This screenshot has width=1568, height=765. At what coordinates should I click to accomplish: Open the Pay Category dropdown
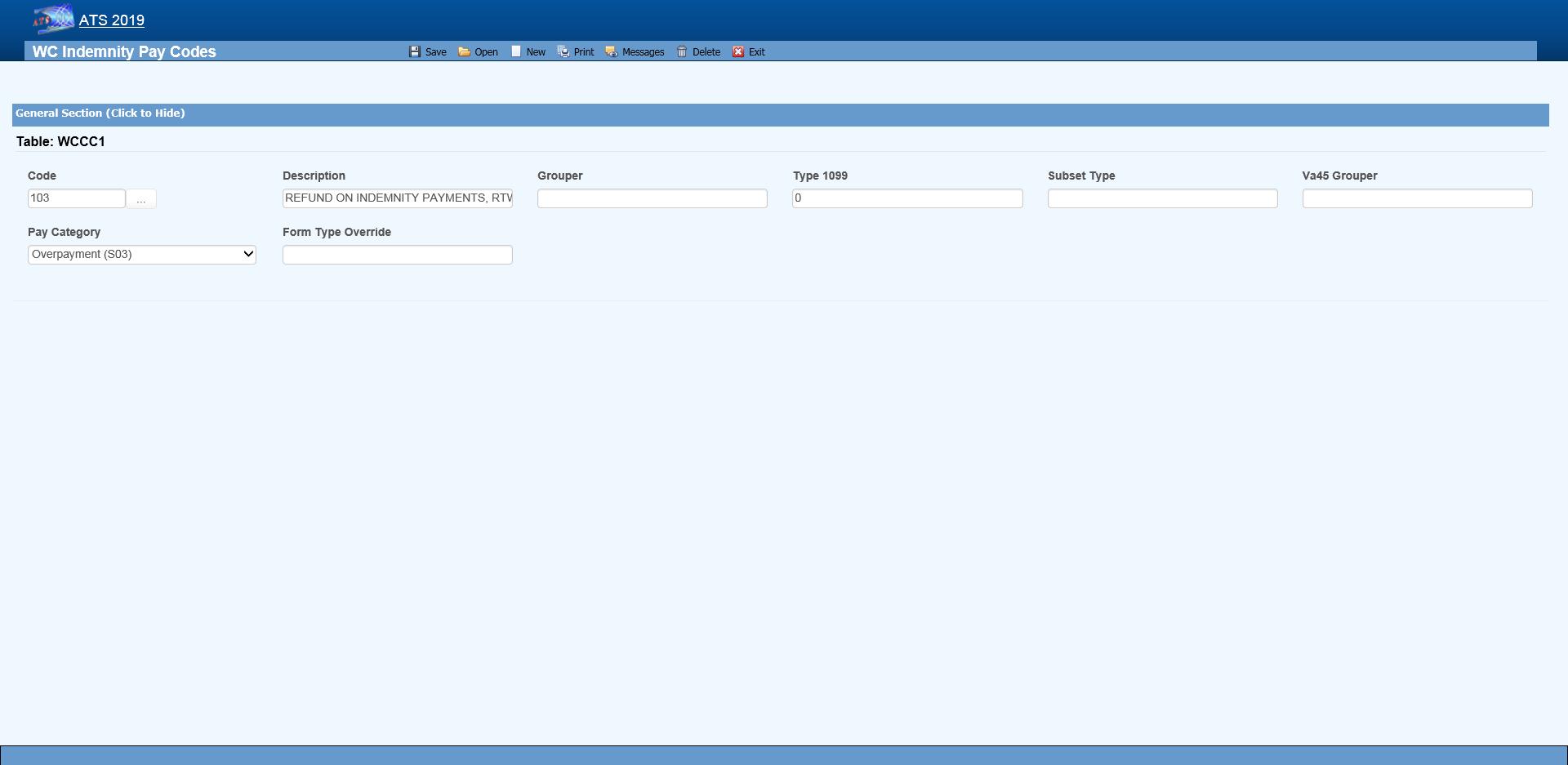click(x=142, y=255)
